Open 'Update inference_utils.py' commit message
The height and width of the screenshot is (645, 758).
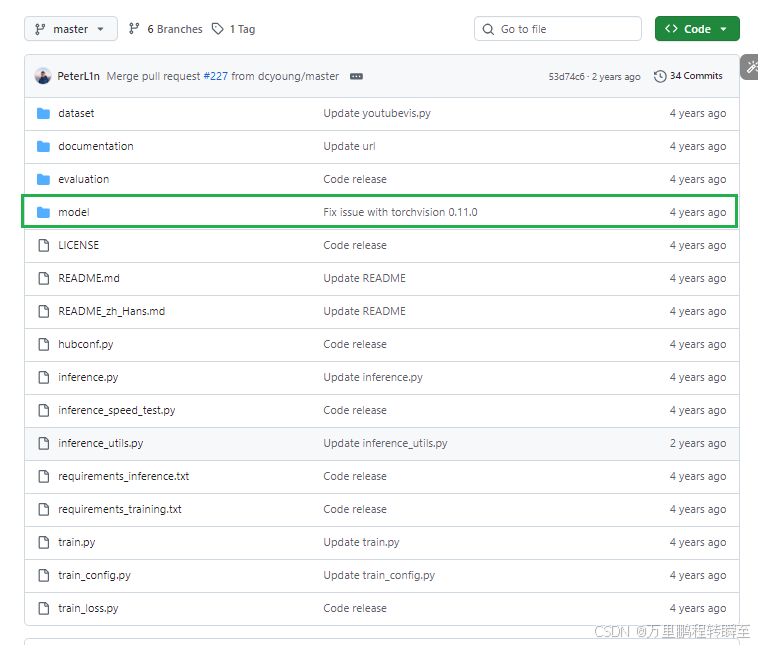click(x=385, y=443)
